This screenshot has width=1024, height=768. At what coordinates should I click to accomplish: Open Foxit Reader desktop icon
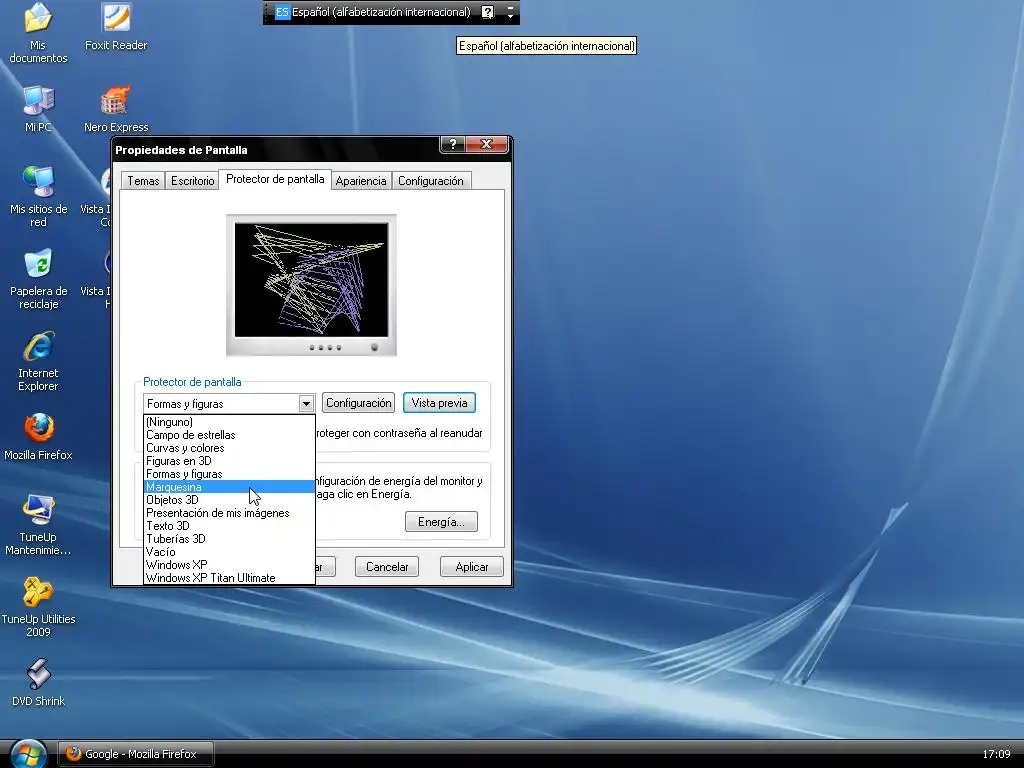[116, 26]
